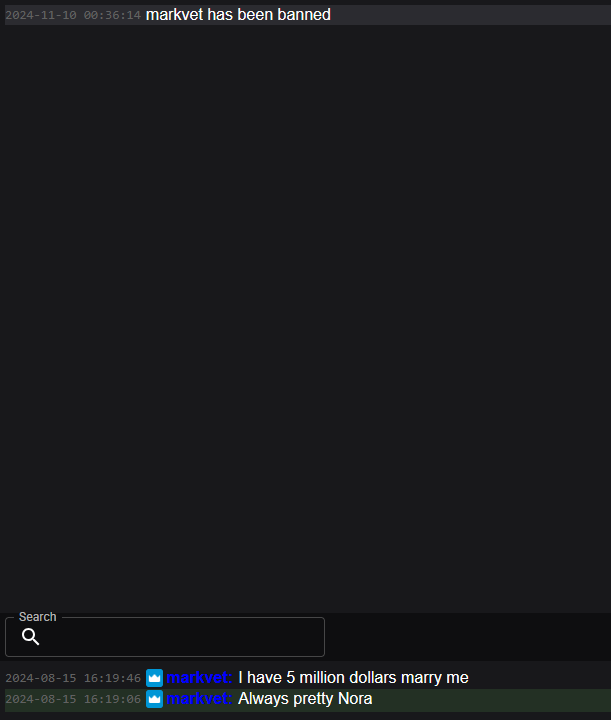611x720 pixels.
Task: Click the Search field label
Action: (x=38, y=617)
